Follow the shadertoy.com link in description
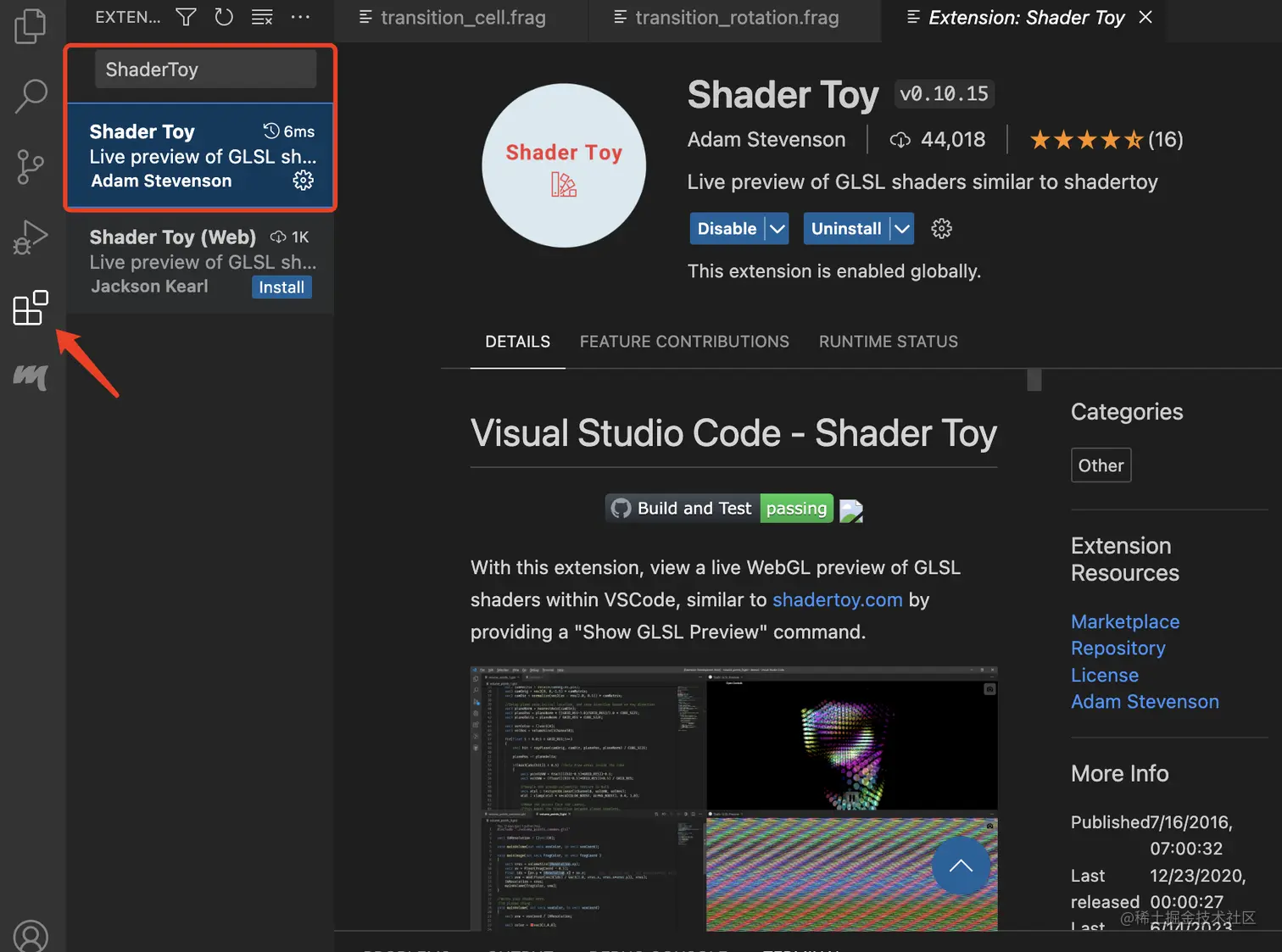 (x=837, y=599)
